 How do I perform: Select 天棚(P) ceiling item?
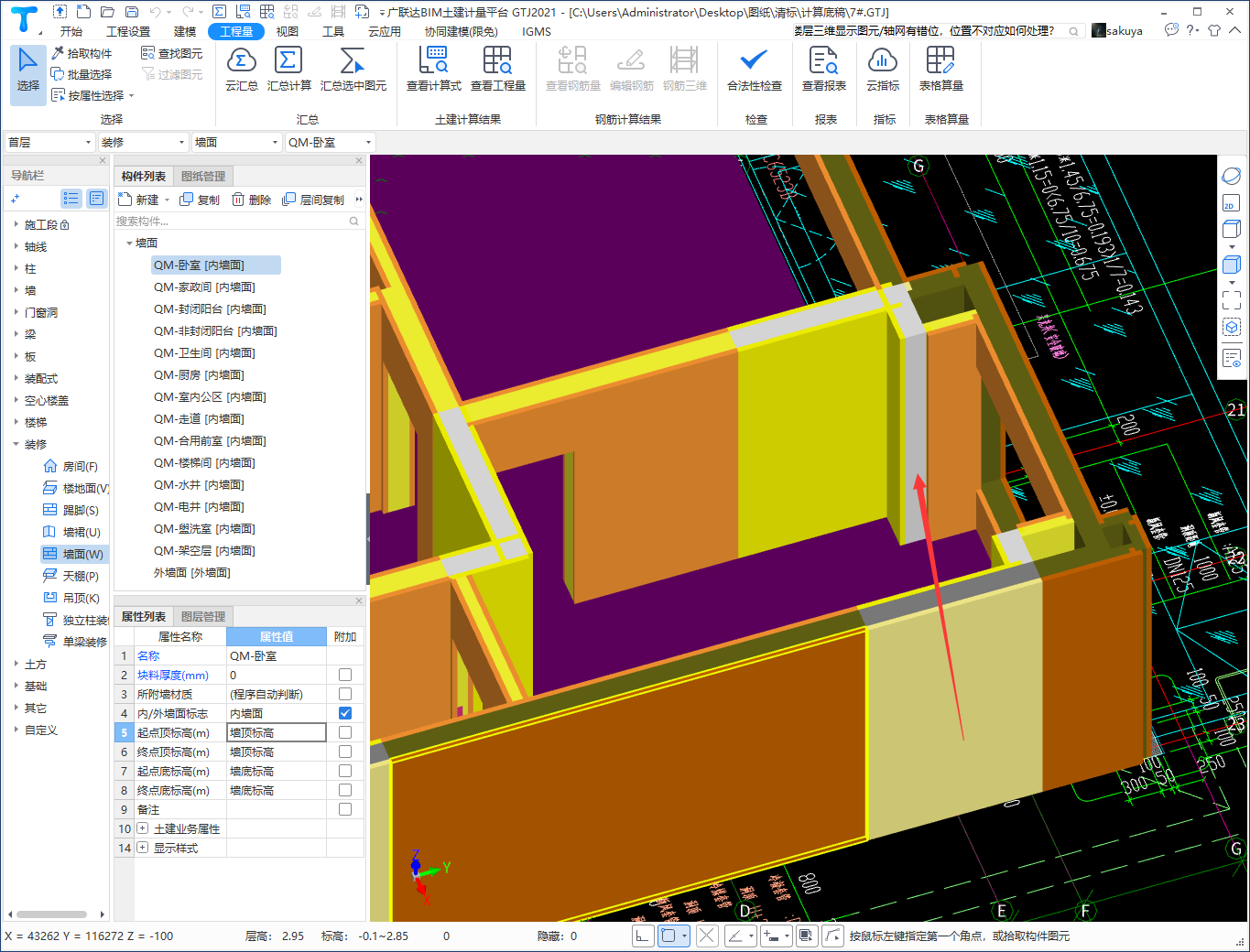coord(71,576)
